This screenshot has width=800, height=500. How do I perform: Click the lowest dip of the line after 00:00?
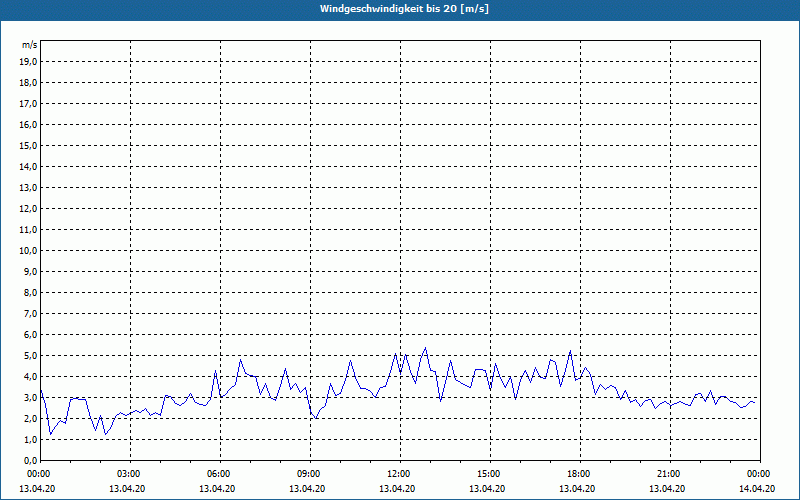tap(51, 434)
